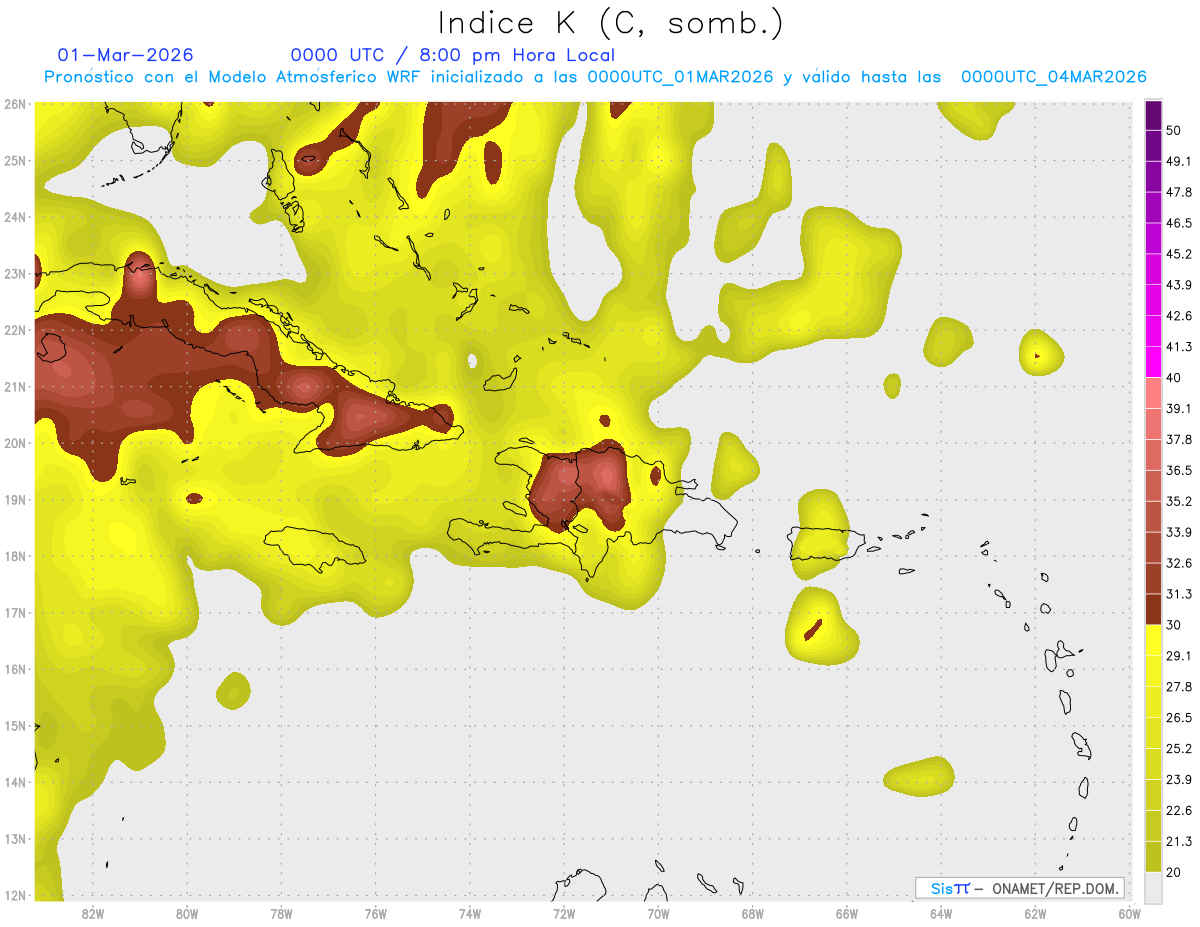
Task: Click longitude axis label "76W"
Action: coord(375,913)
